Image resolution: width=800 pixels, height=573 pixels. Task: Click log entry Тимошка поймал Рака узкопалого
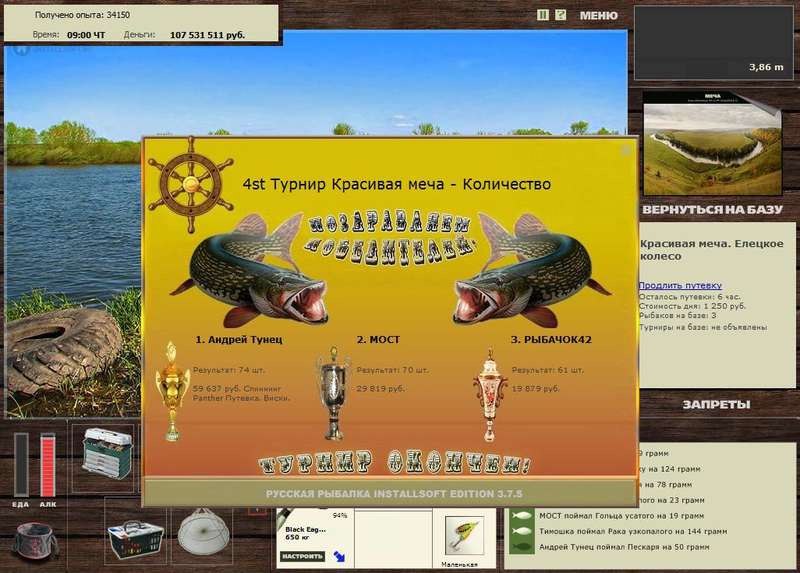click(x=633, y=531)
